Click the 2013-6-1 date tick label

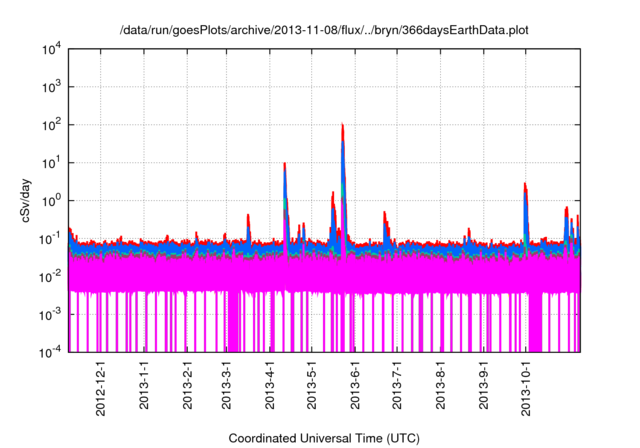pyautogui.click(x=355, y=385)
